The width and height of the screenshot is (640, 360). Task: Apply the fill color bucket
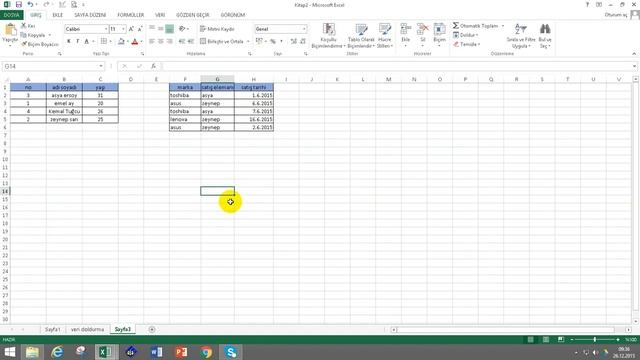pos(121,41)
